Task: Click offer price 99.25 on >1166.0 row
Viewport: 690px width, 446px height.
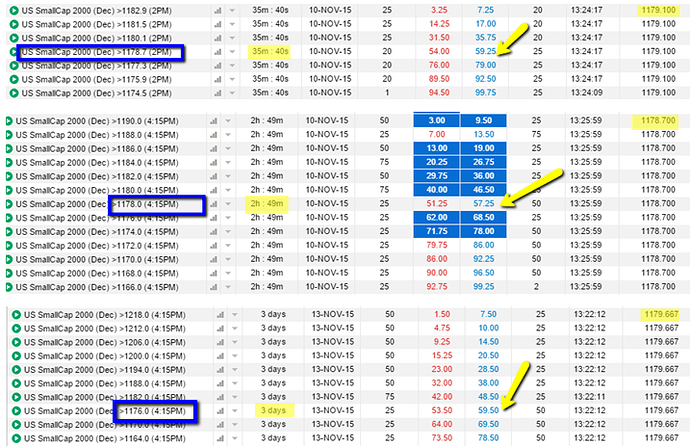Action: (x=484, y=287)
